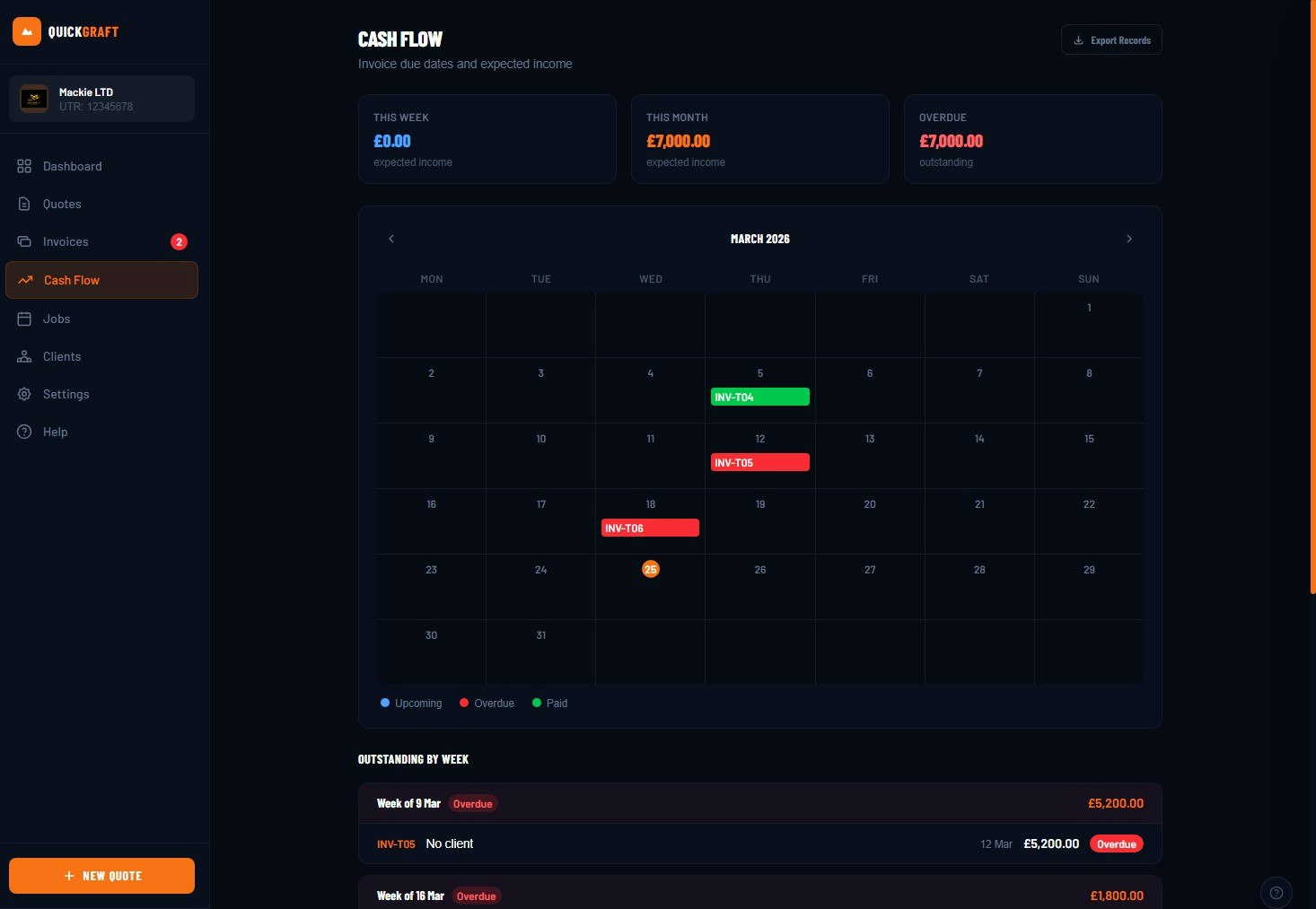Click the Overdue pill on INV-T05 row
Image resolution: width=1316 pixels, height=909 pixels.
point(1117,844)
